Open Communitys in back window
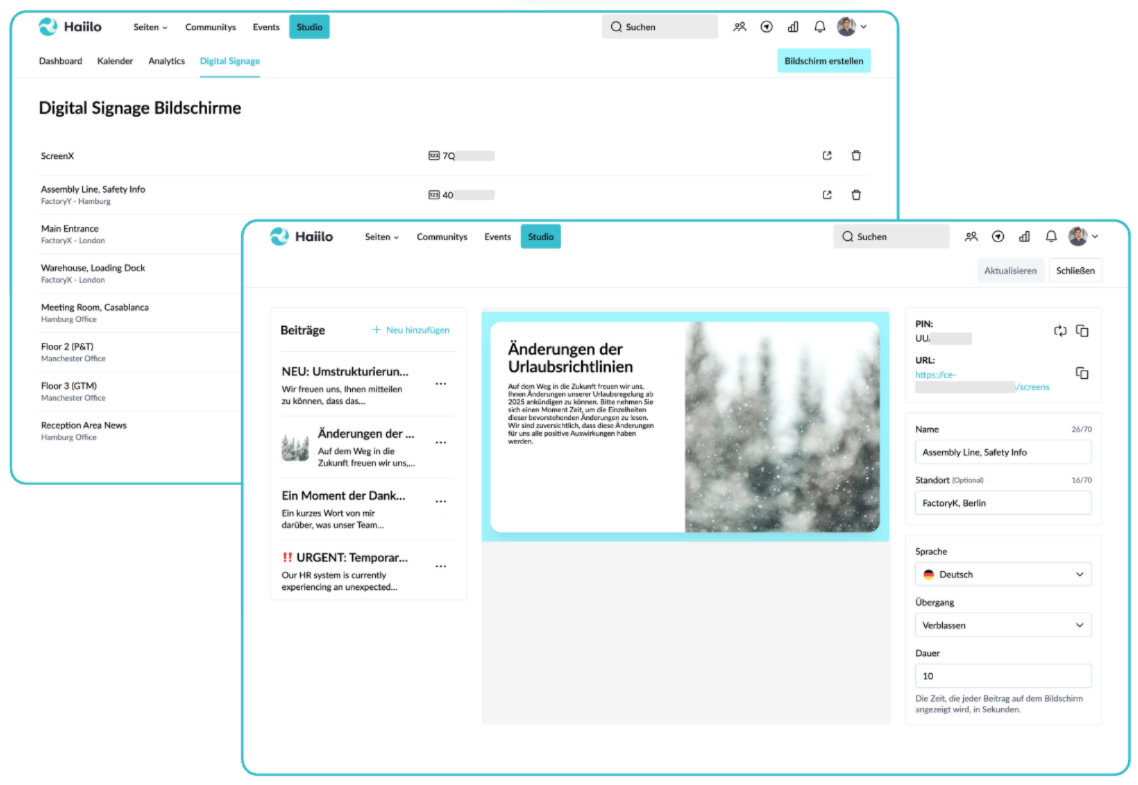This screenshot has height=785, width=1138. [210, 27]
